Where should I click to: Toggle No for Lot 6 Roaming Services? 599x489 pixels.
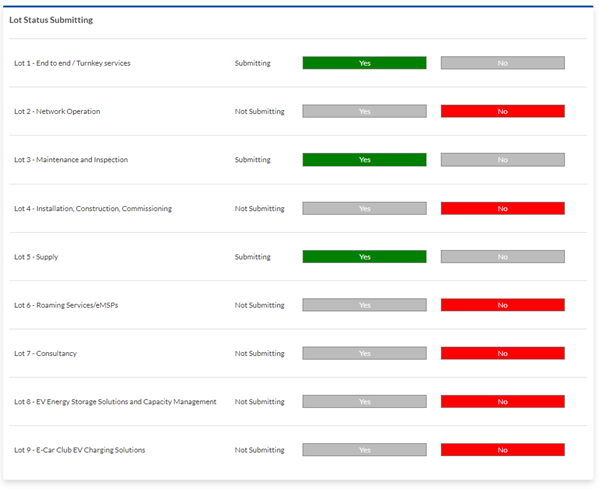point(503,305)
